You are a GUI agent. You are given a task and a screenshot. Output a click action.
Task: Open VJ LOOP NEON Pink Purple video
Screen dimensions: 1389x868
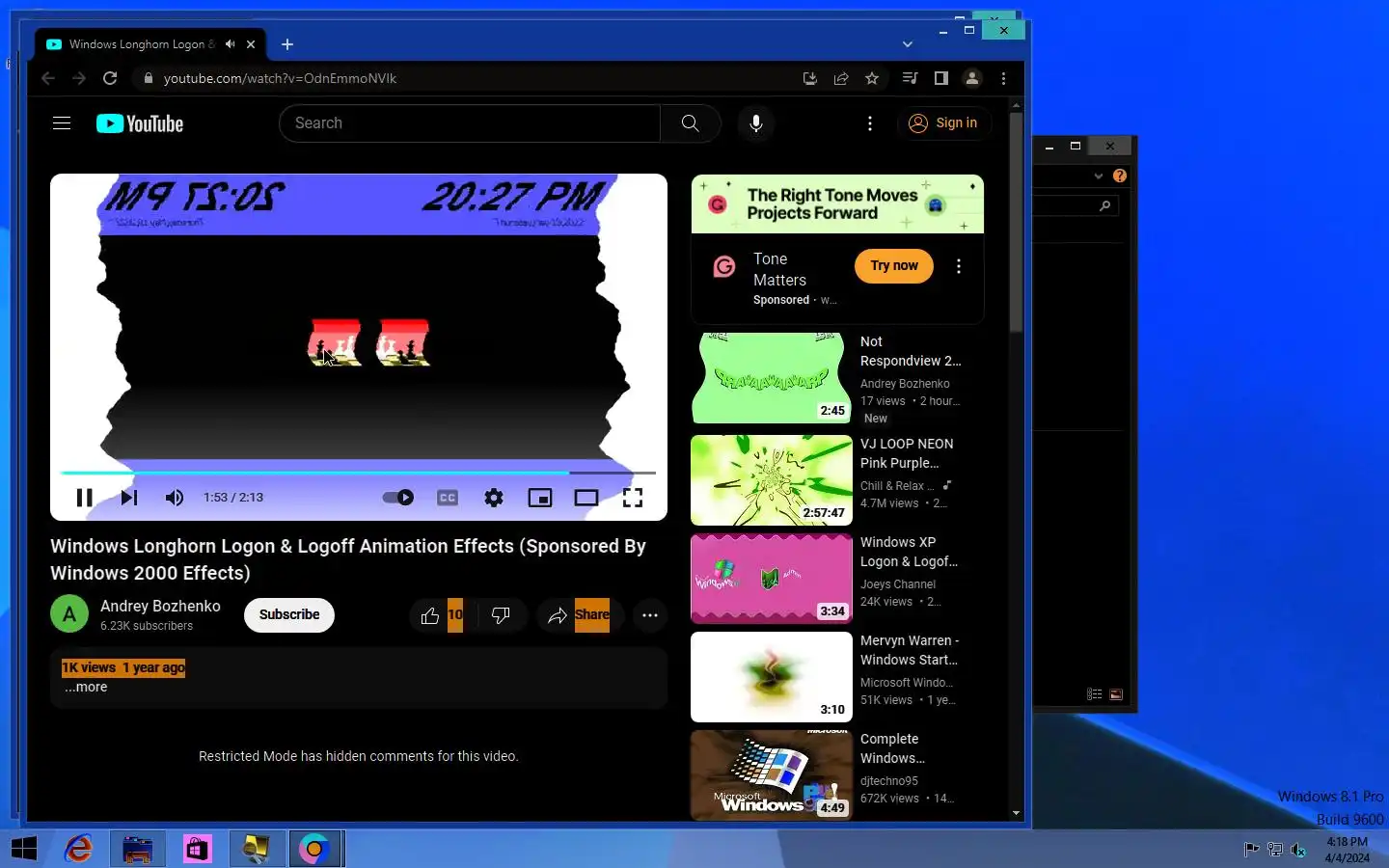(907, 453)
